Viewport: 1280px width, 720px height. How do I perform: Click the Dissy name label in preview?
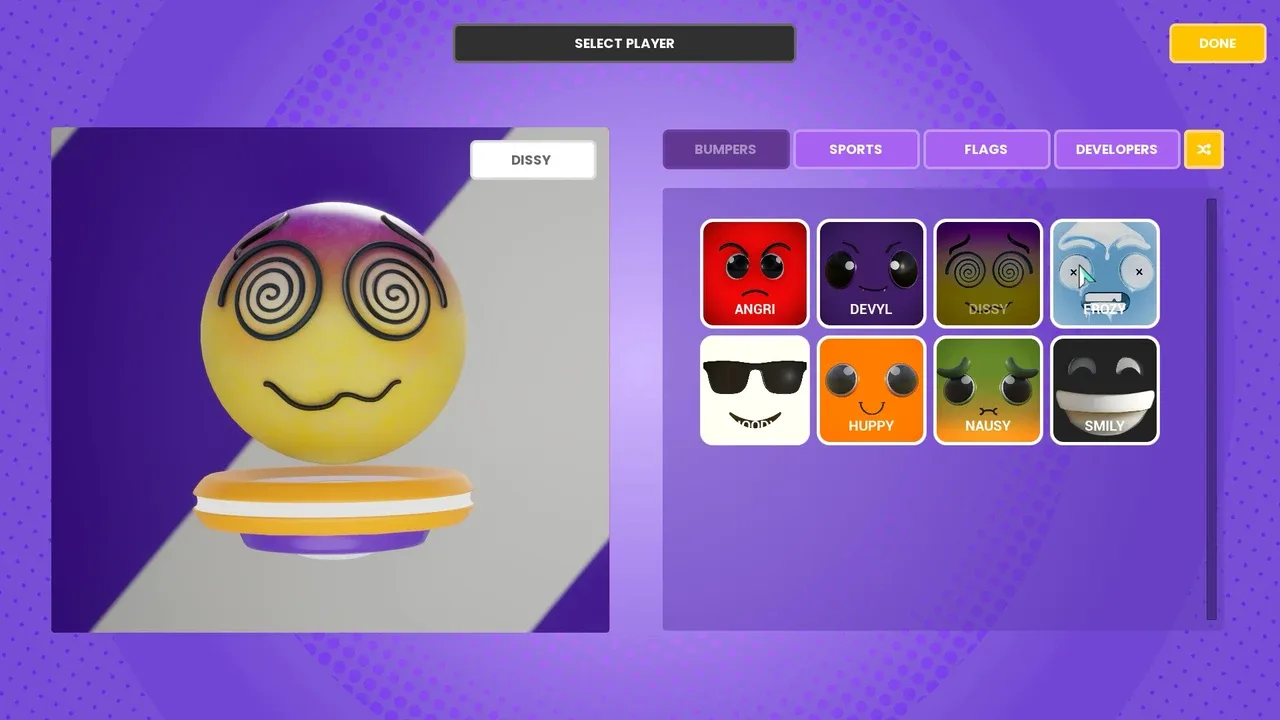click(532, 160)
